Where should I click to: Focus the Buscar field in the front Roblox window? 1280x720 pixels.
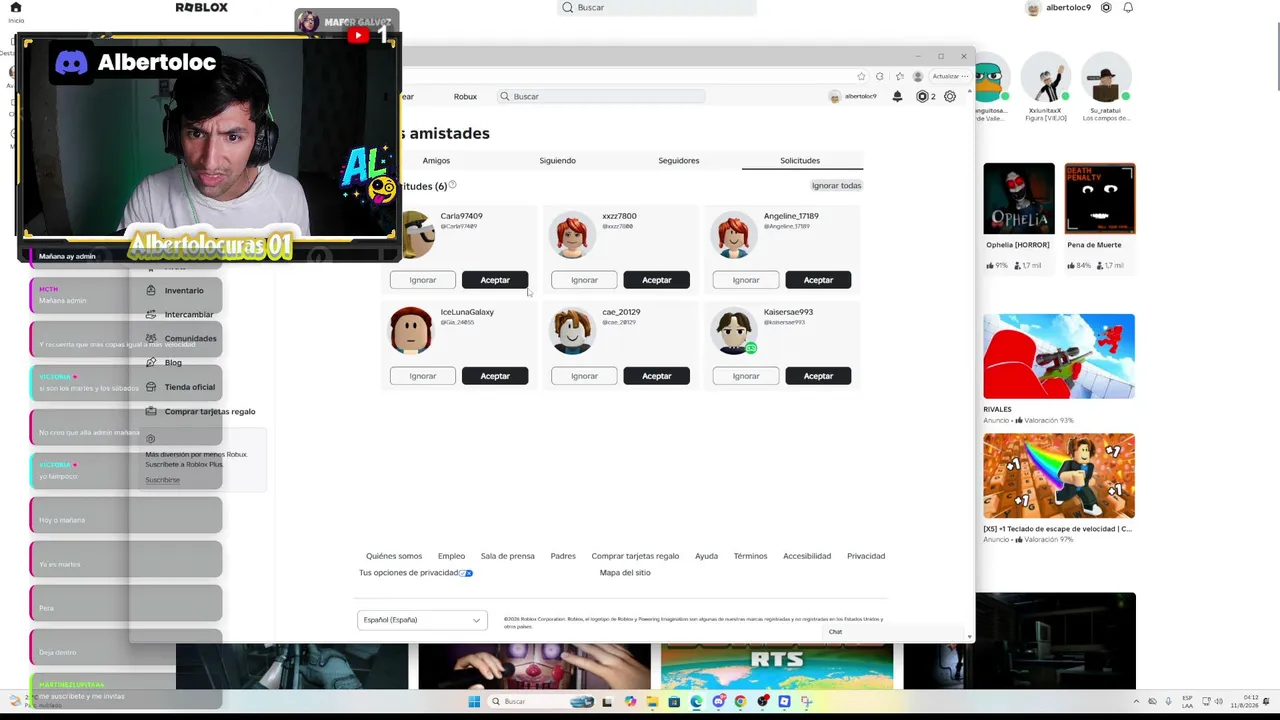click(x=601, y=96)
